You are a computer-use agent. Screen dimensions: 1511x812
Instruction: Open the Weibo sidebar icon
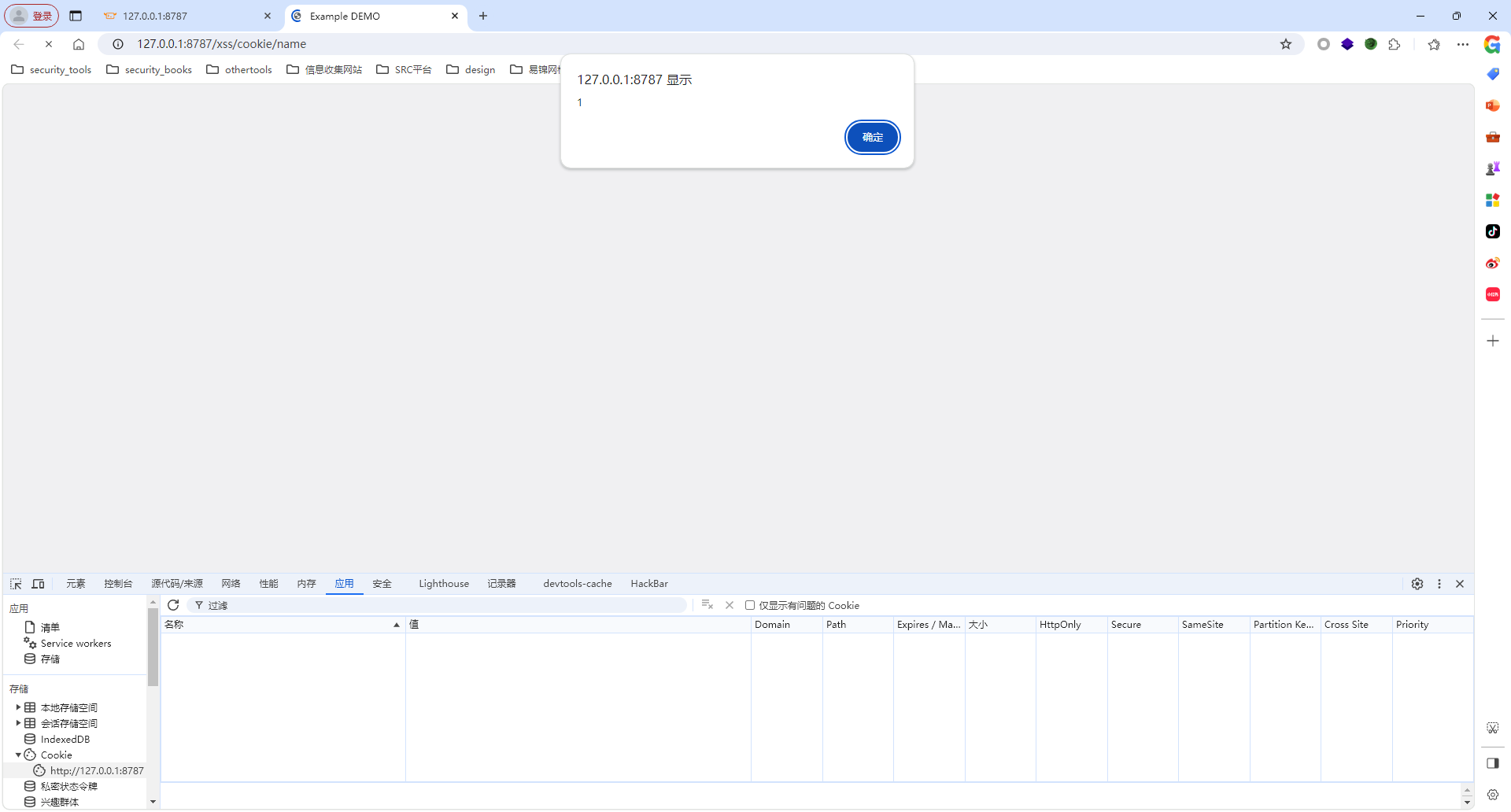click(1492, 263)
